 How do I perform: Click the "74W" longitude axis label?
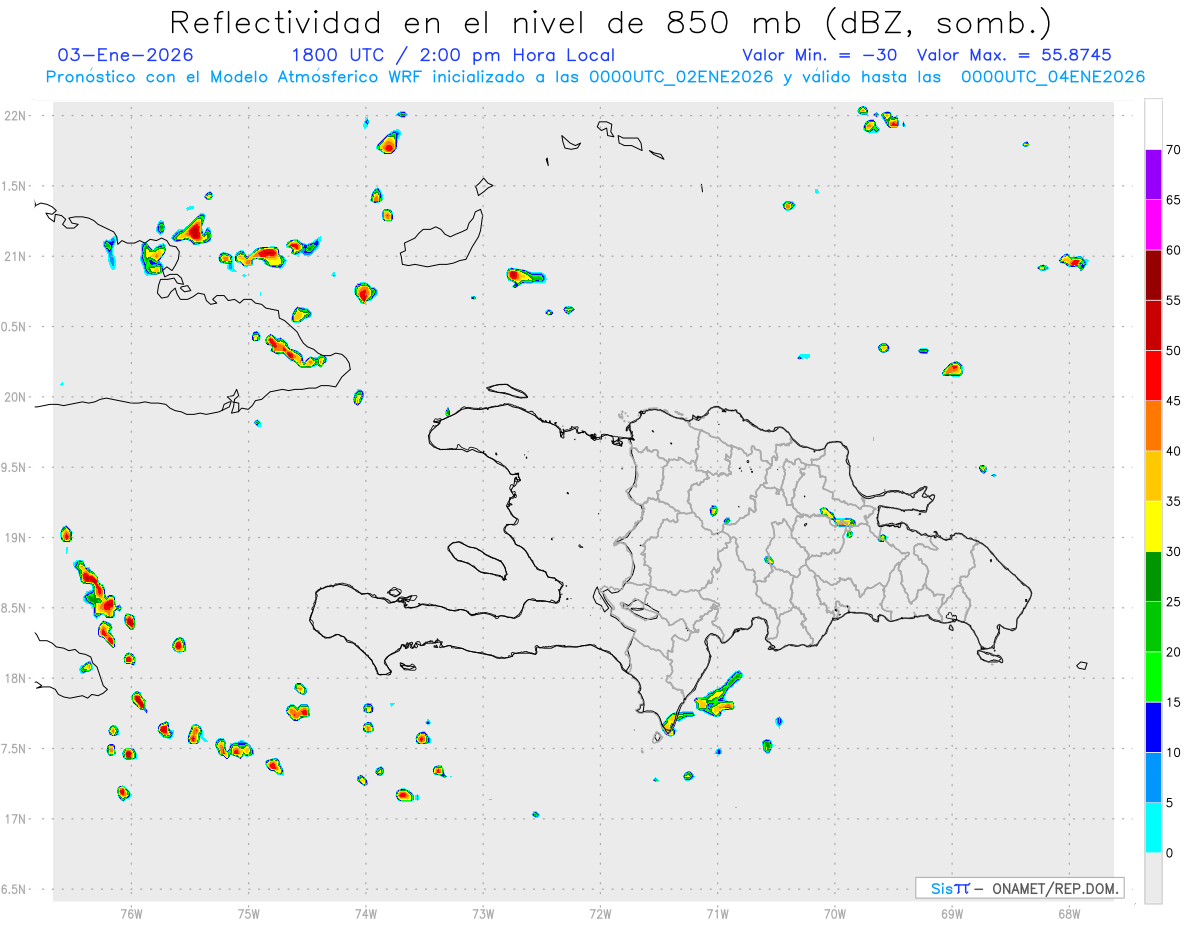tap(366, 914)
